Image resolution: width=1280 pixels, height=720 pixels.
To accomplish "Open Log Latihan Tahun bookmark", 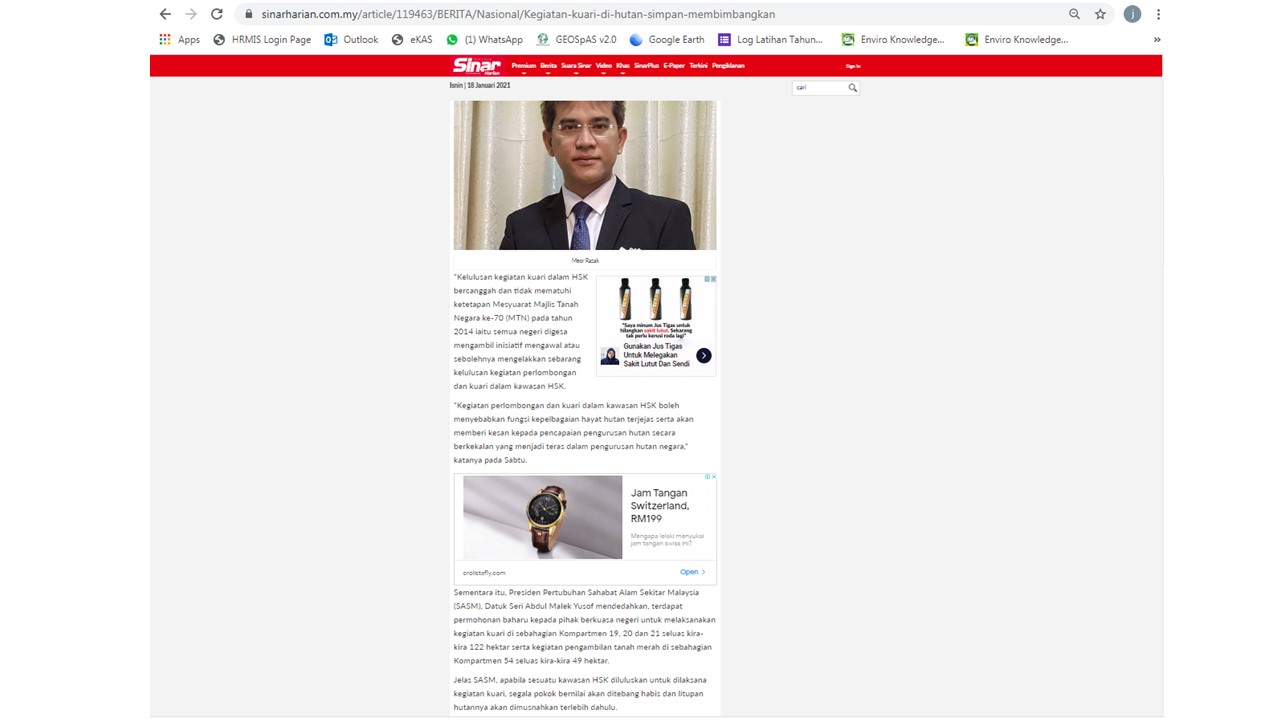I will click(x=770, y=40).
